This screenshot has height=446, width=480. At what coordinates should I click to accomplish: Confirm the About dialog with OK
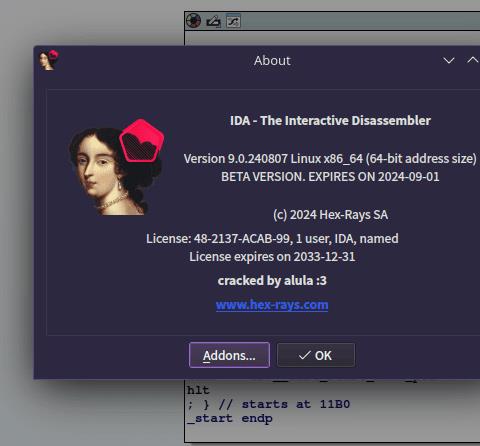click(x=316, y=355)
